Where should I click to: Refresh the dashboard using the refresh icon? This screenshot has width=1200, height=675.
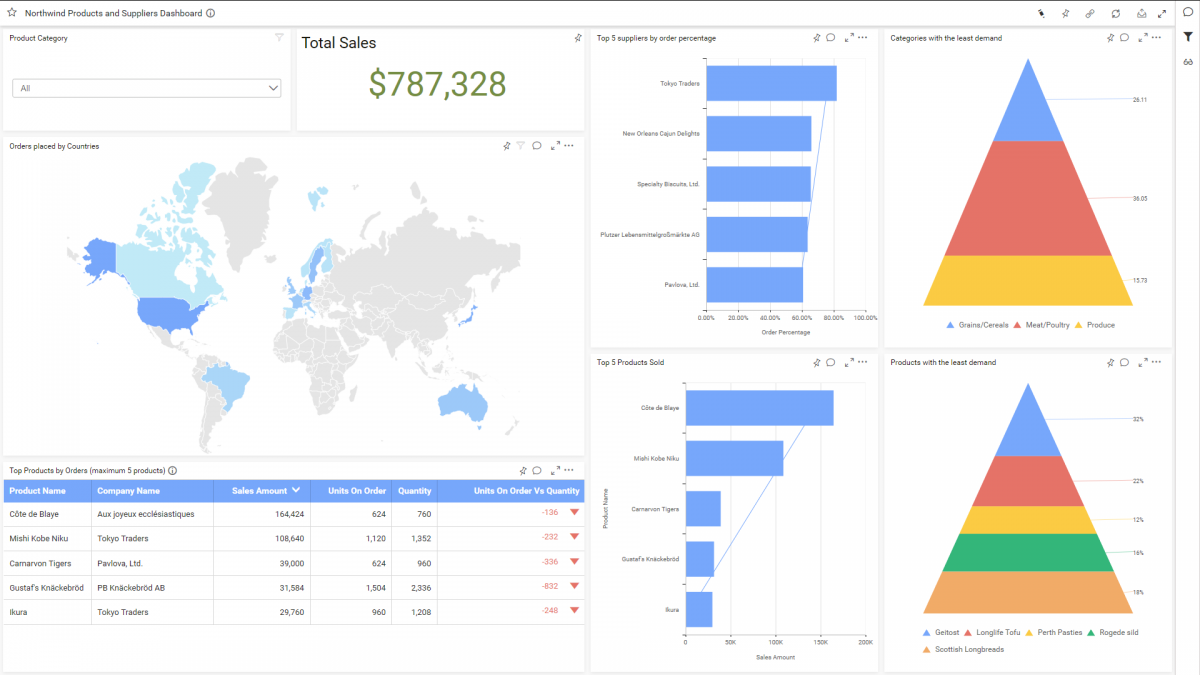pos(1116,13)
